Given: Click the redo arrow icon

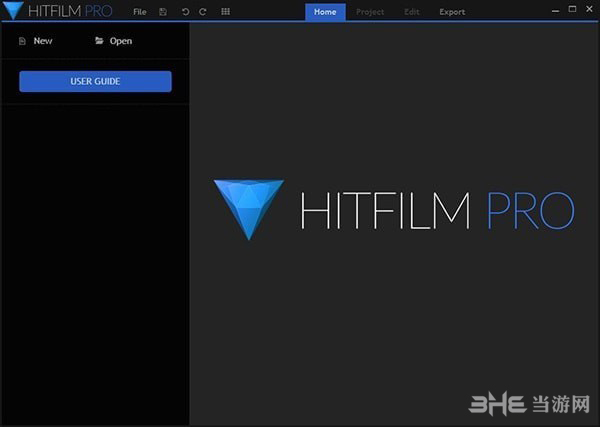Looking at the screenshot, I should click(203, 12).
